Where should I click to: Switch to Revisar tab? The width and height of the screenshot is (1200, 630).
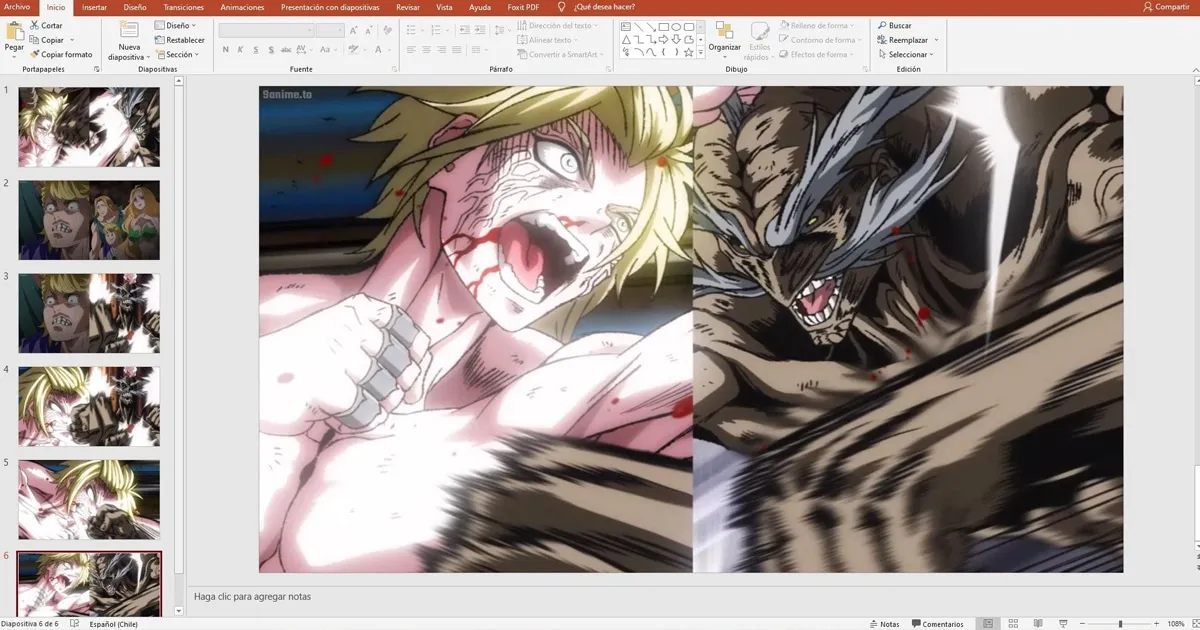pos(408,7)
